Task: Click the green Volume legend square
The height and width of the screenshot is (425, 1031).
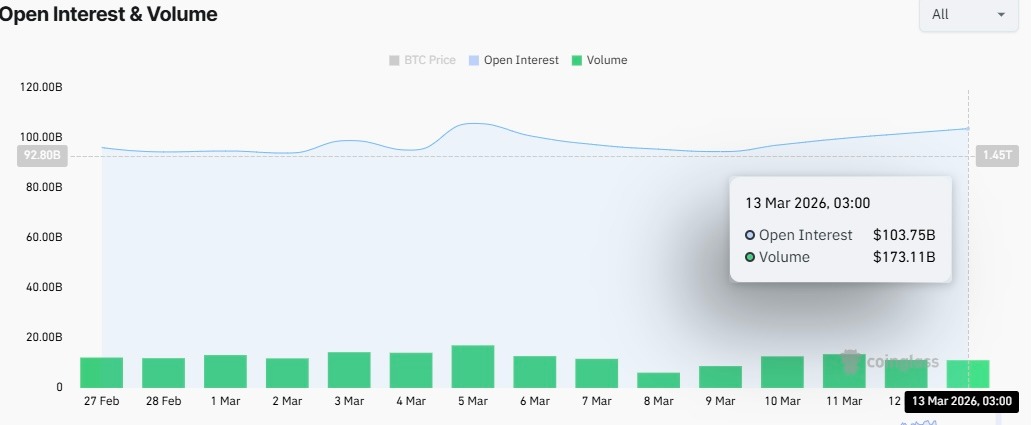Action: tap(577, 61)
